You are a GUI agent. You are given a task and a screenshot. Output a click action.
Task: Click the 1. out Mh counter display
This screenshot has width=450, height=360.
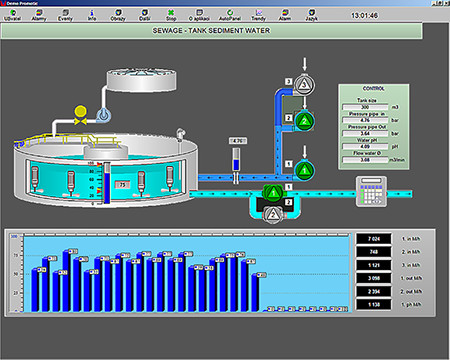(x=374, y=278)
